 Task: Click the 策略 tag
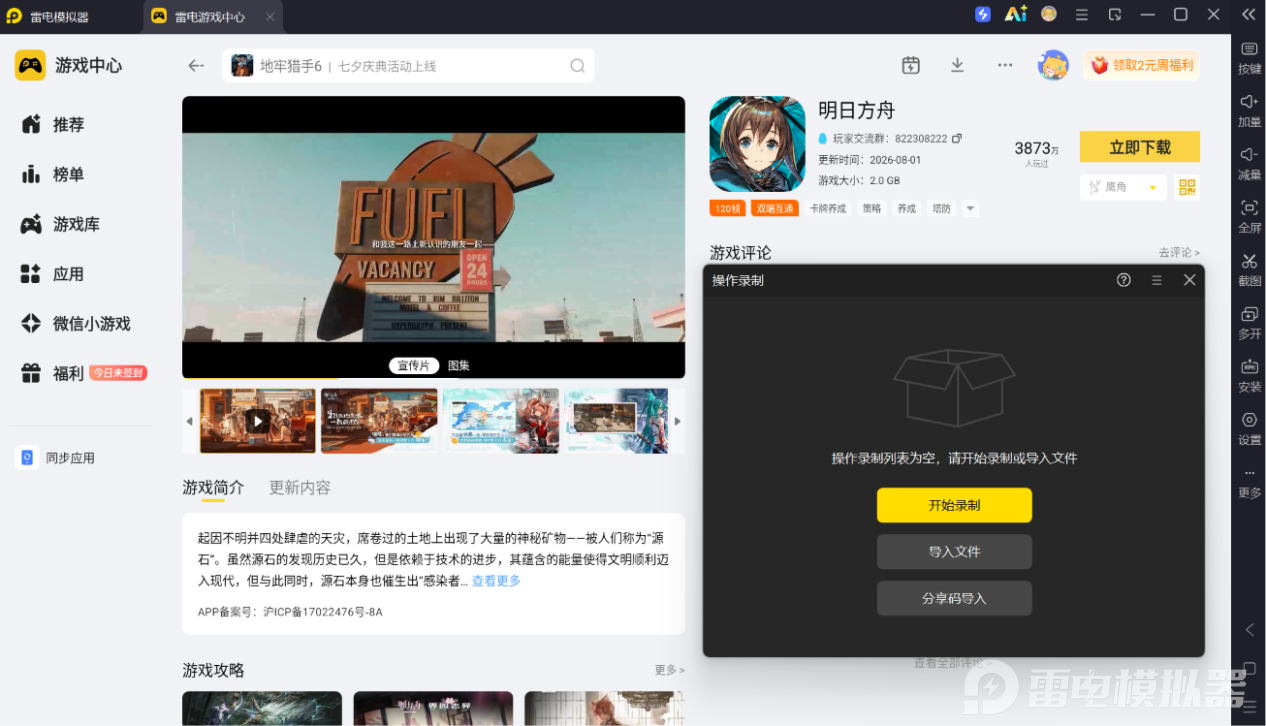(872, 209)
